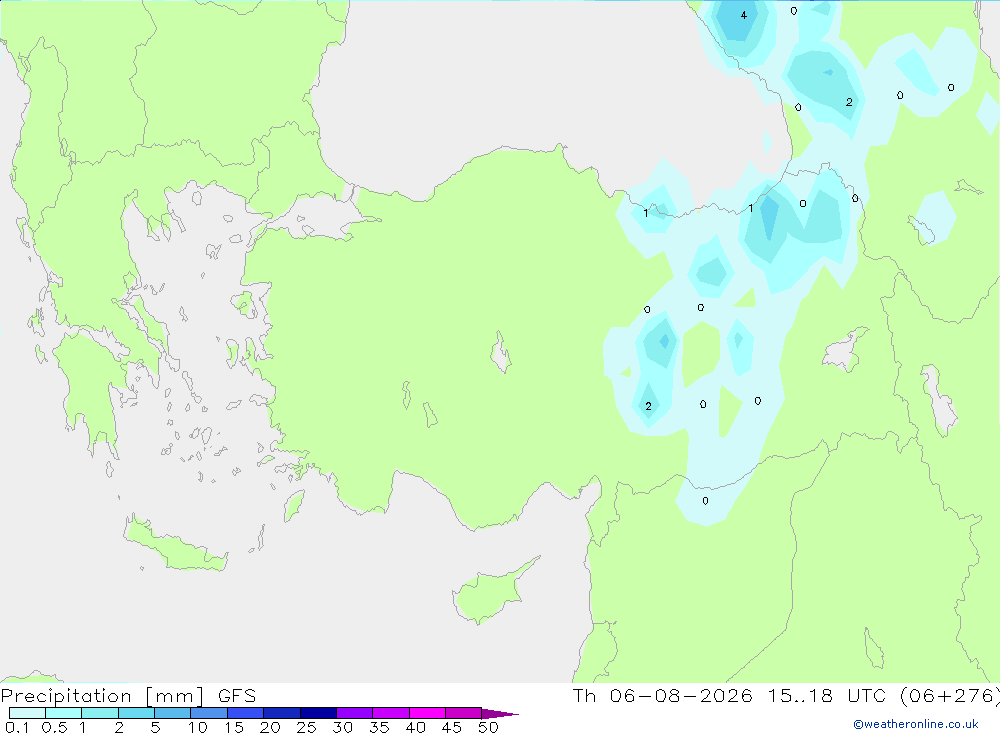Click the 30–35 mm violet legend swatch
This screenshot has width=1000, height=733.
click(x=355, y=713)
